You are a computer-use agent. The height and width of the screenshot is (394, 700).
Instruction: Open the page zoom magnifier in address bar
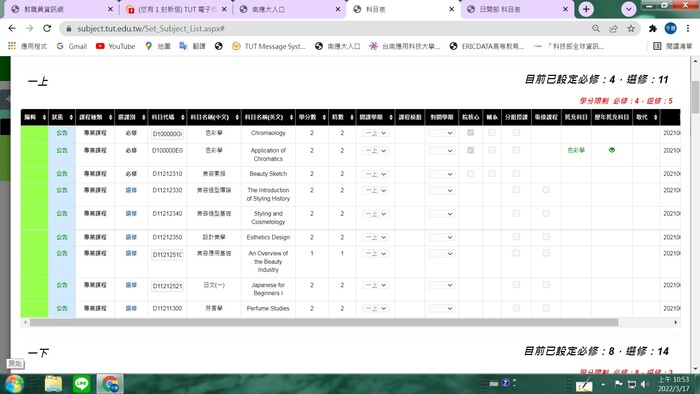point(596,29)
